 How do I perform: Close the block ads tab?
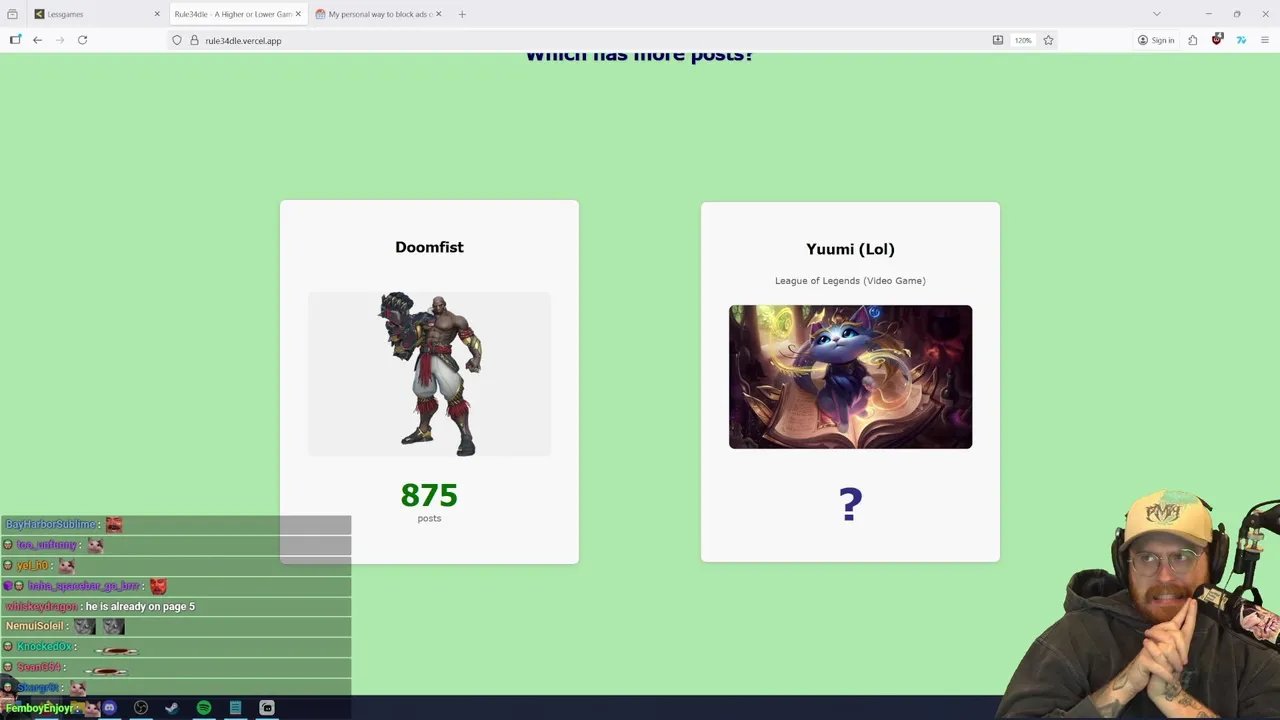pyautogui.click(x=438, y=14)
